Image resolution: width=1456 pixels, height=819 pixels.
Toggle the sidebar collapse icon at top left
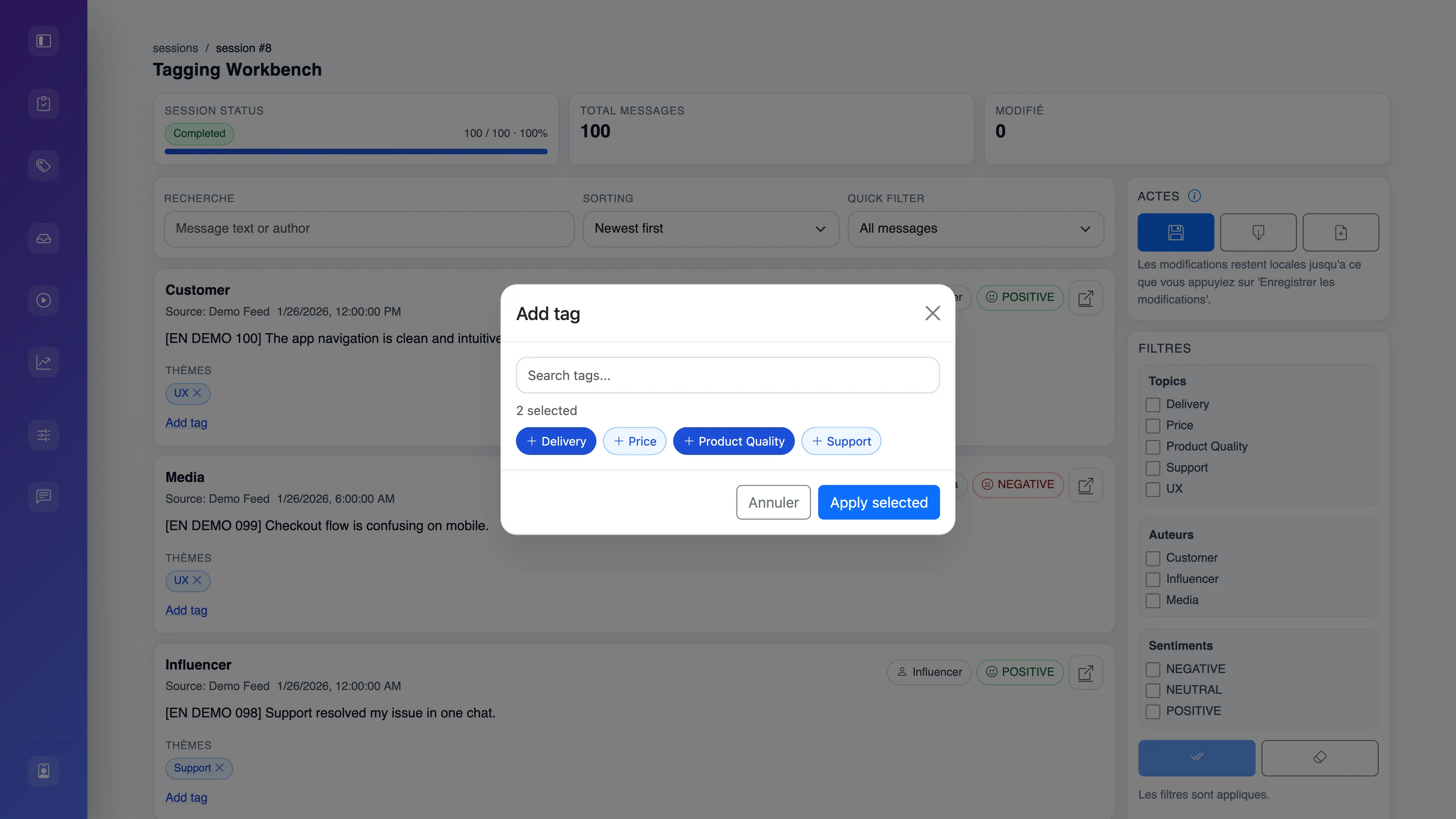pos(44,41)
